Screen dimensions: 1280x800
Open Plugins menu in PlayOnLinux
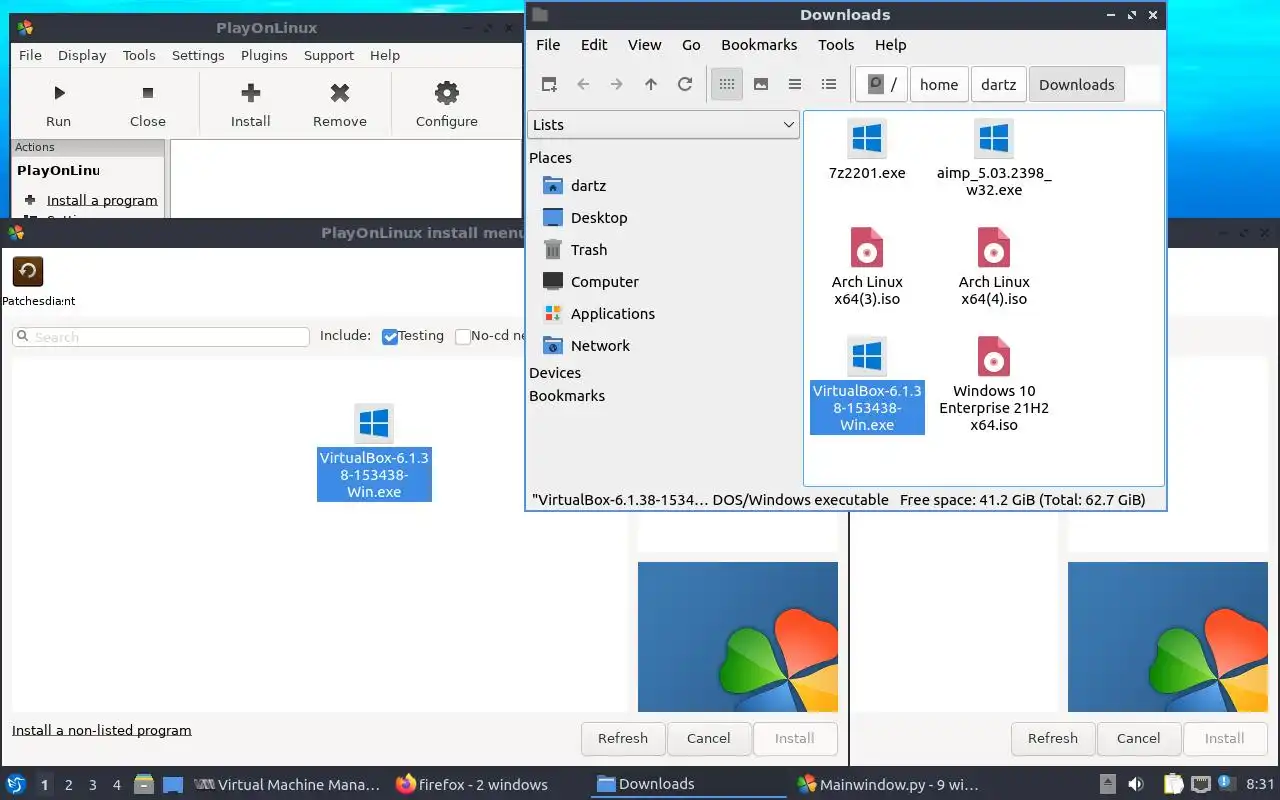click(x=264, y=56)
